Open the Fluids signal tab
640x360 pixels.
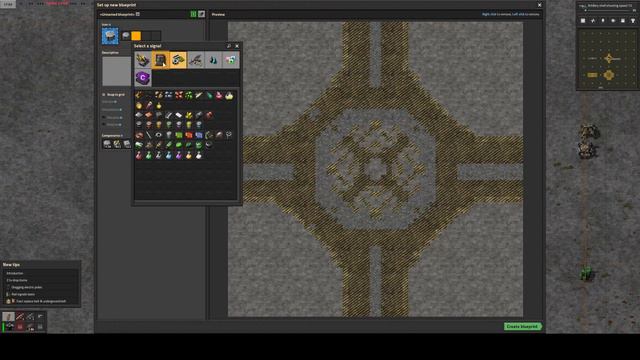click(213, 60)
